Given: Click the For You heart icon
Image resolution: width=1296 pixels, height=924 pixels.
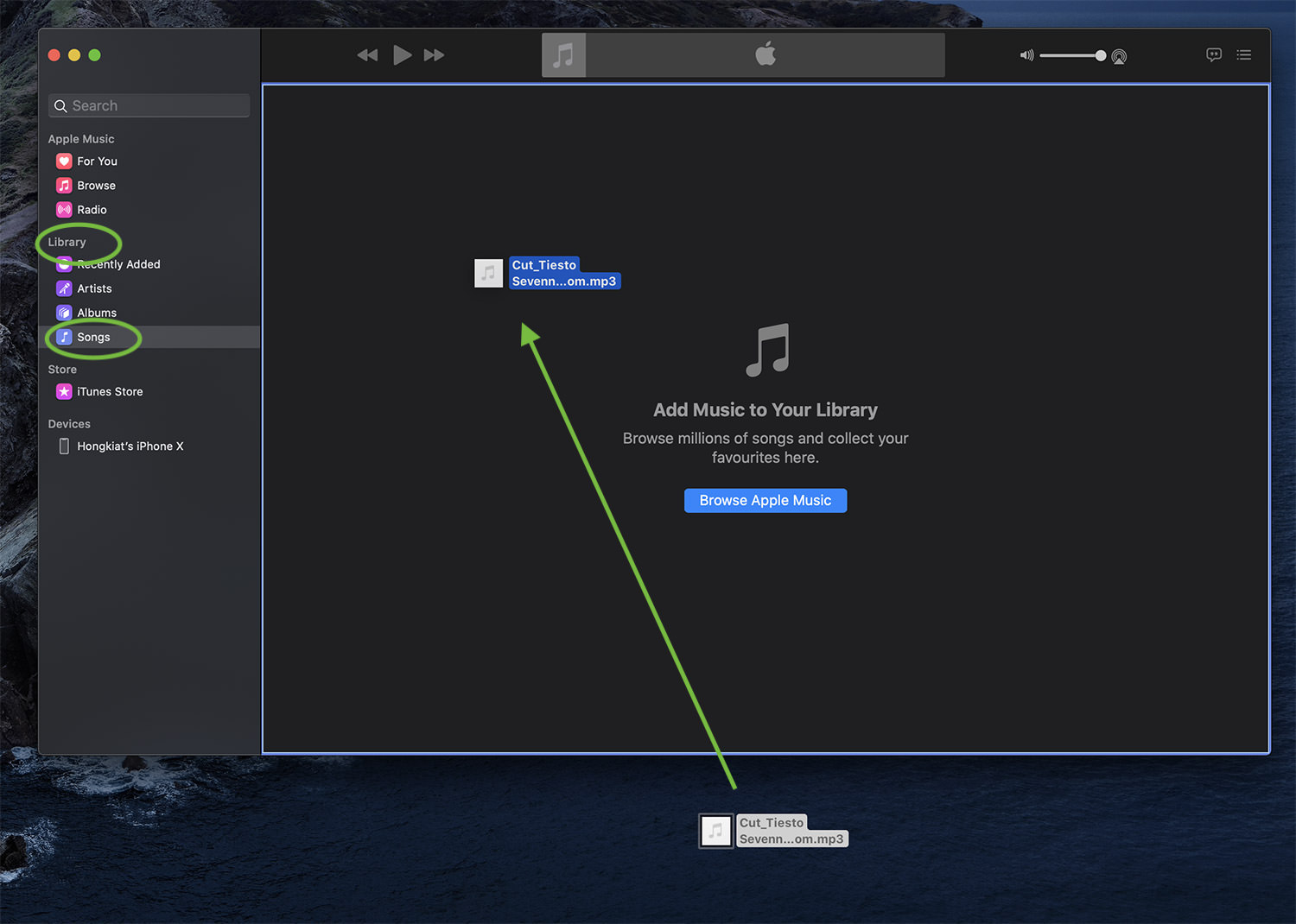Looking at the screenshot, I should click(64, 161).
